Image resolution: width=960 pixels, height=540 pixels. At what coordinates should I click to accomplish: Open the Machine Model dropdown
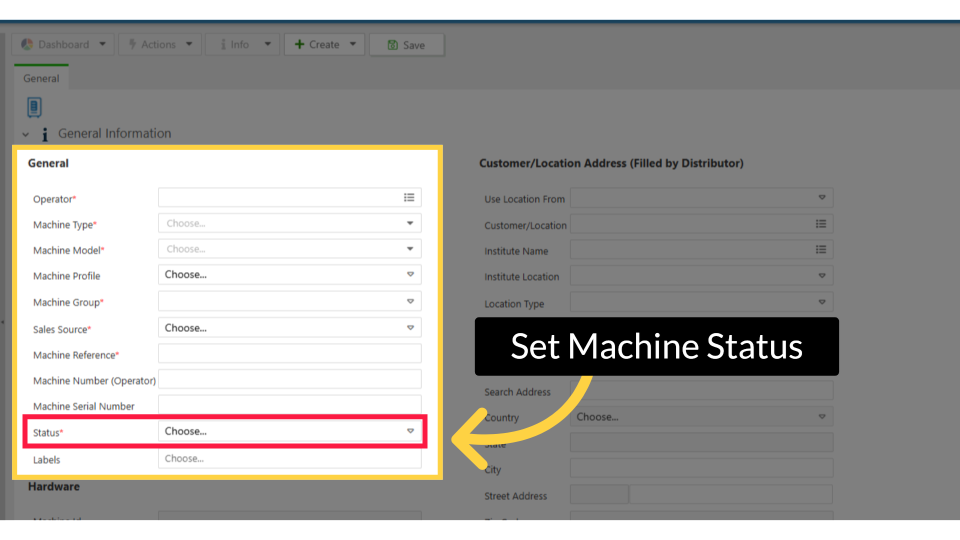point(289,249)
